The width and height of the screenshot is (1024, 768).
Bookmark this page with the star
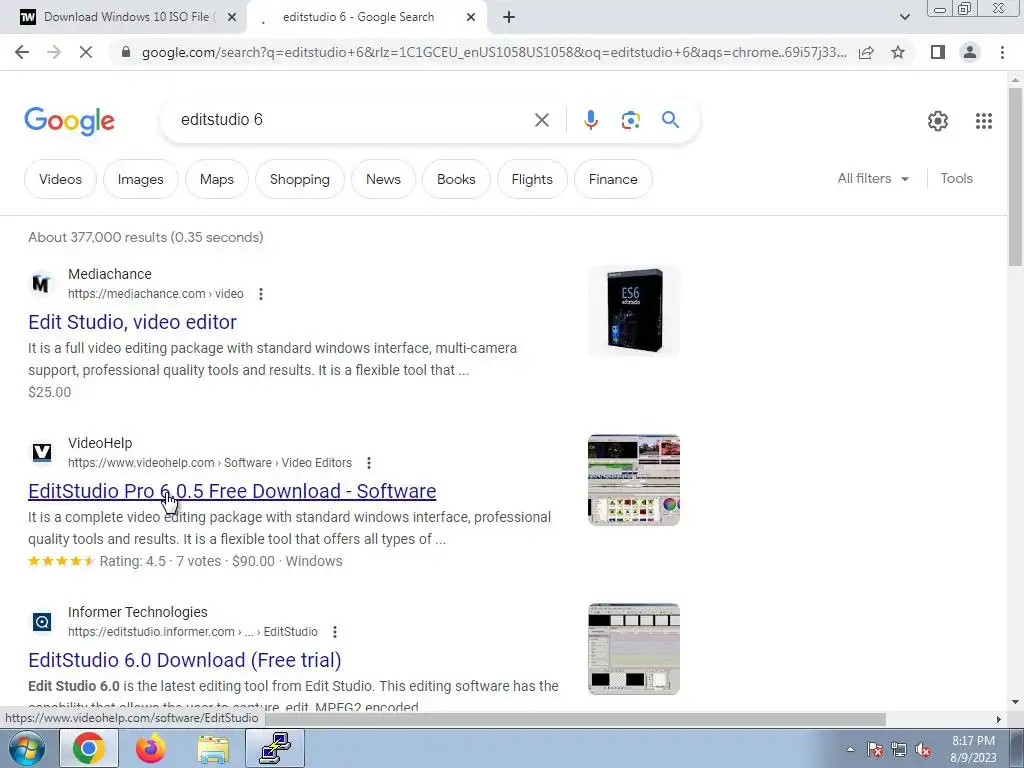898,52
